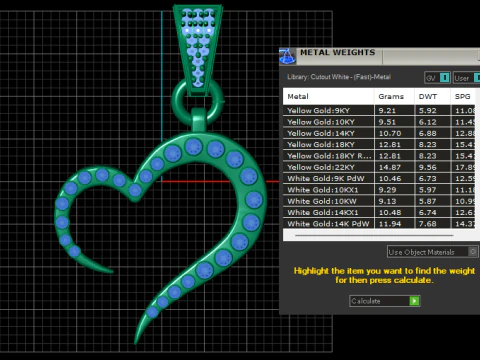Click the 9.56 DWT value
Screen dimensions: 480x360
[x=427, y=167]
